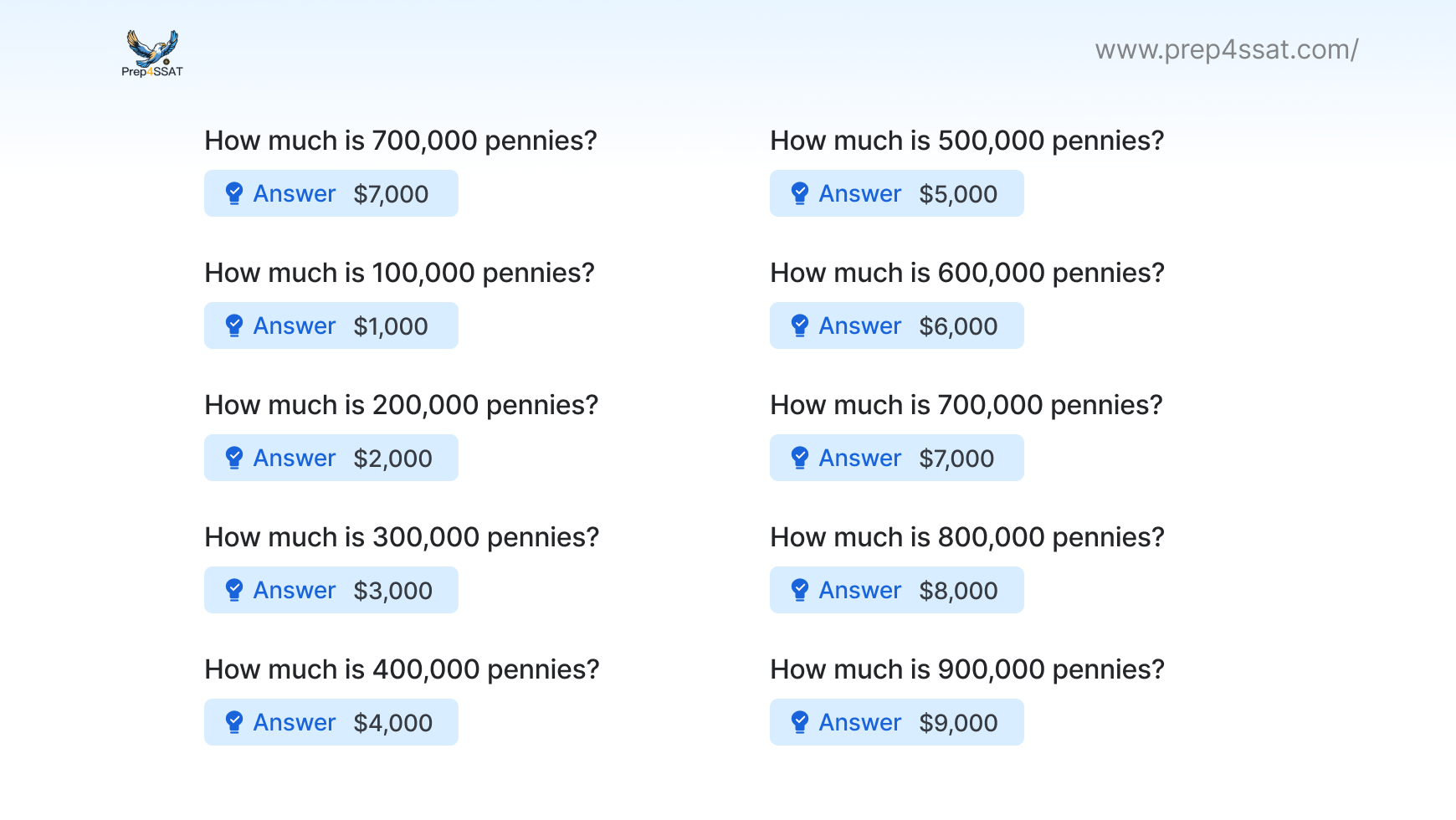Click lightbulb icon beside the $2,000 answer
This screenshot has width=1456, height=820.
(x=234, y=458)
